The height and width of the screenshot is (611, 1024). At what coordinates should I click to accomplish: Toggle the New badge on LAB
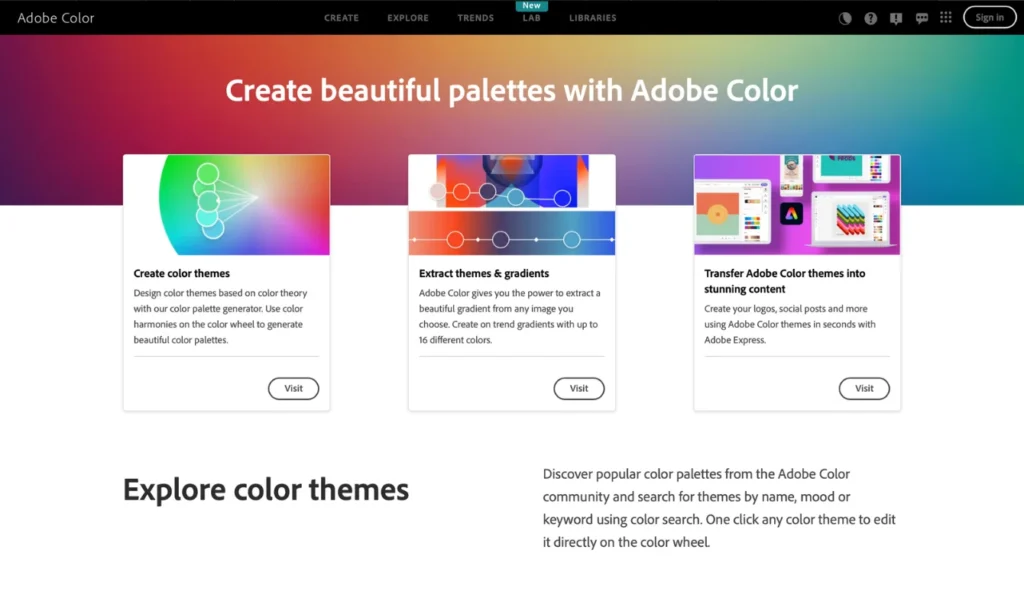tap(531, 6)
